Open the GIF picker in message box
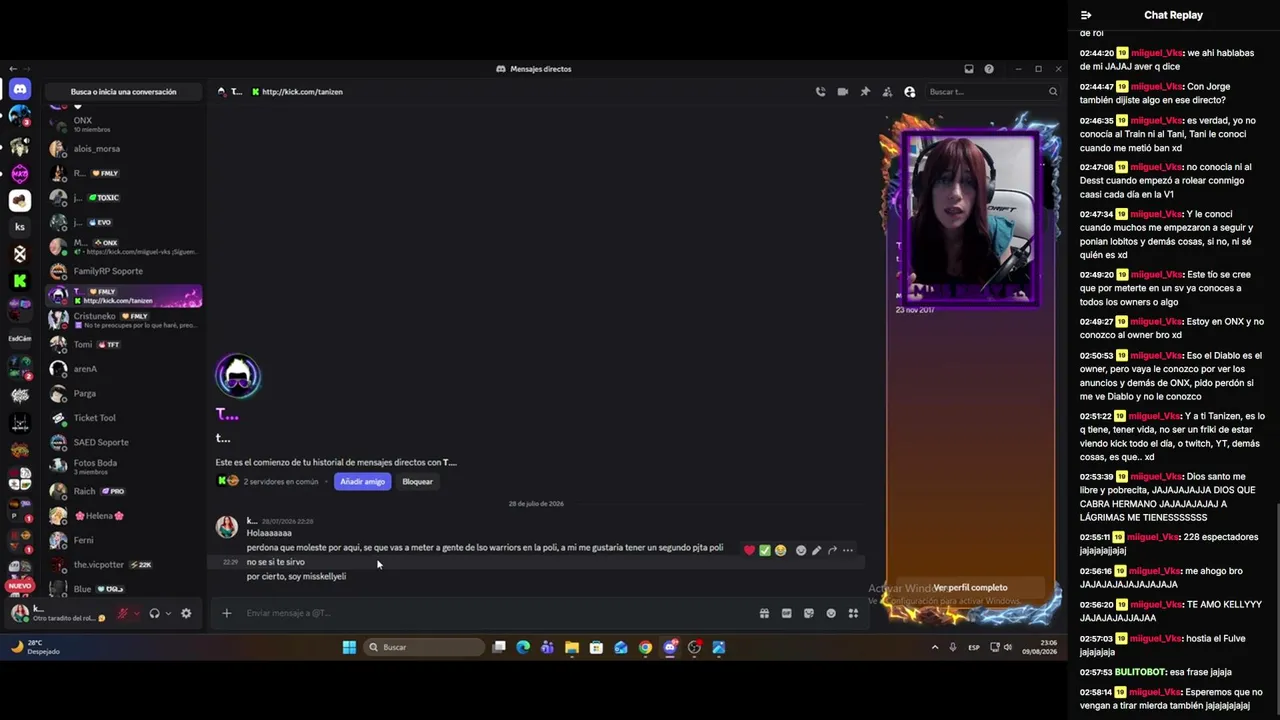The image size is (1280, 720). pos(786,613)
